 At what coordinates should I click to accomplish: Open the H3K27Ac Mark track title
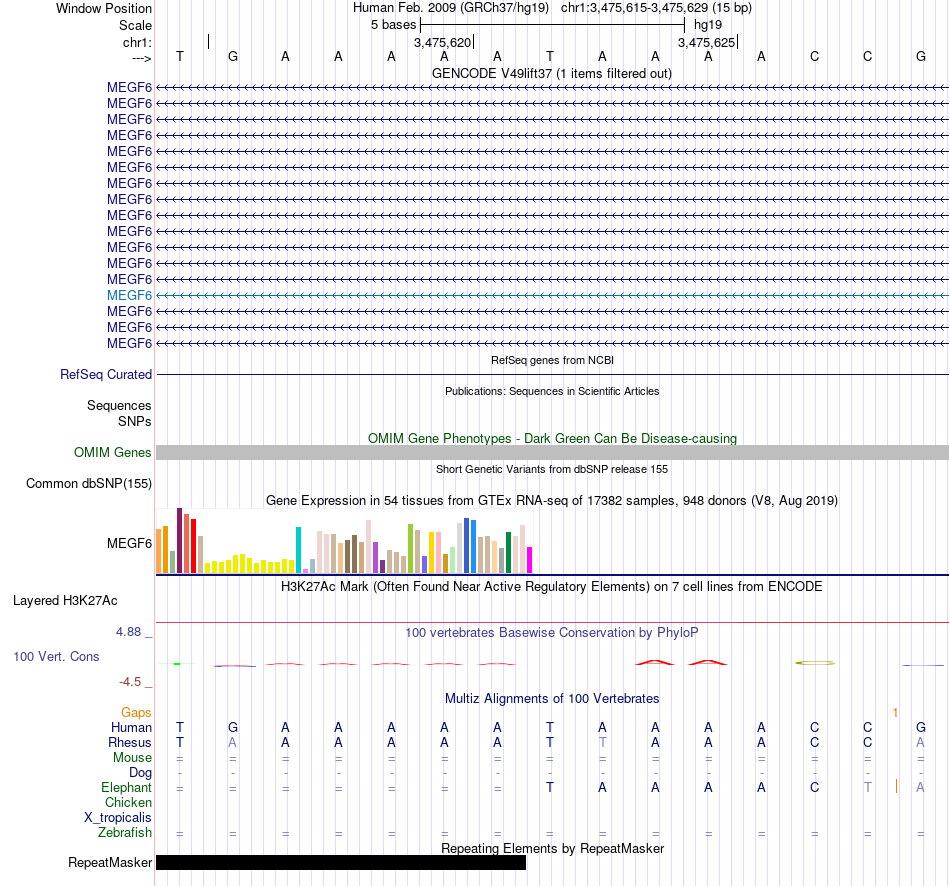552,587
